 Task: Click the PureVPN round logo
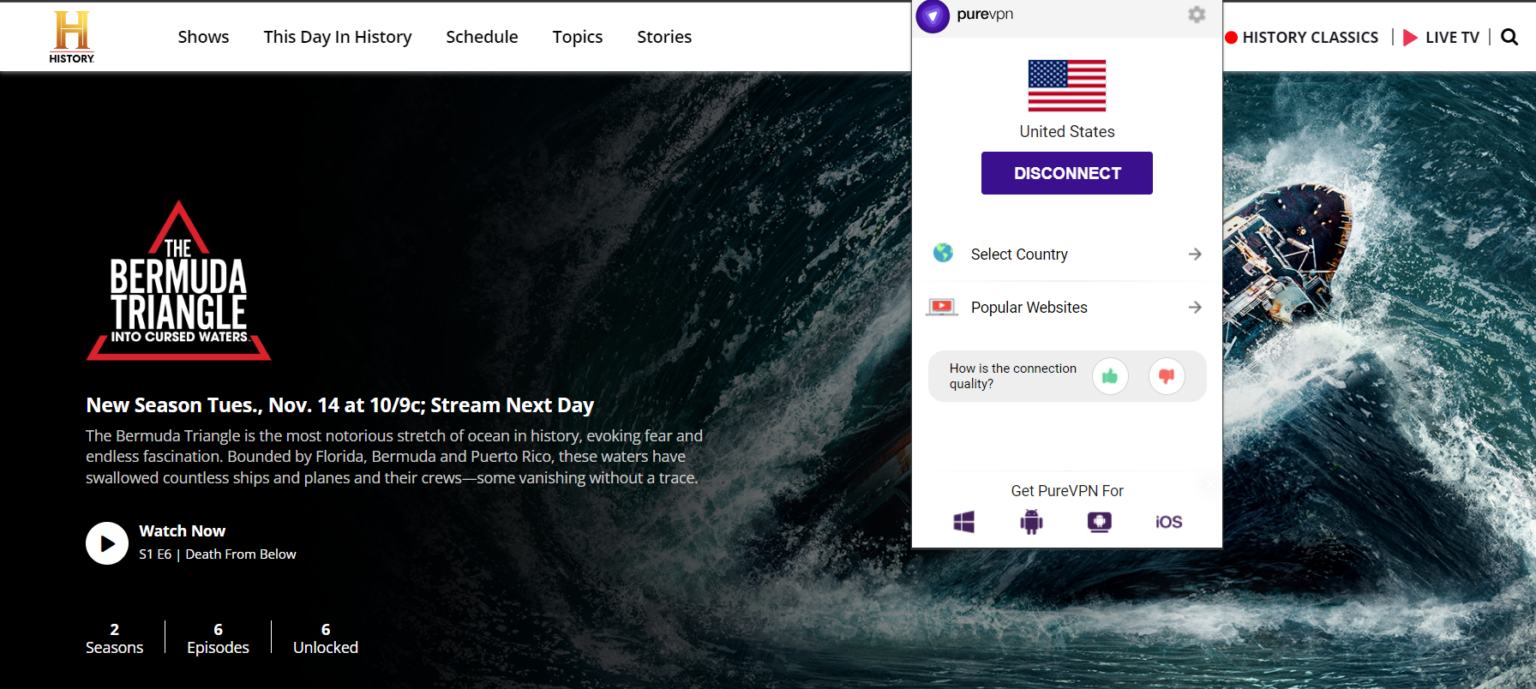932,16
